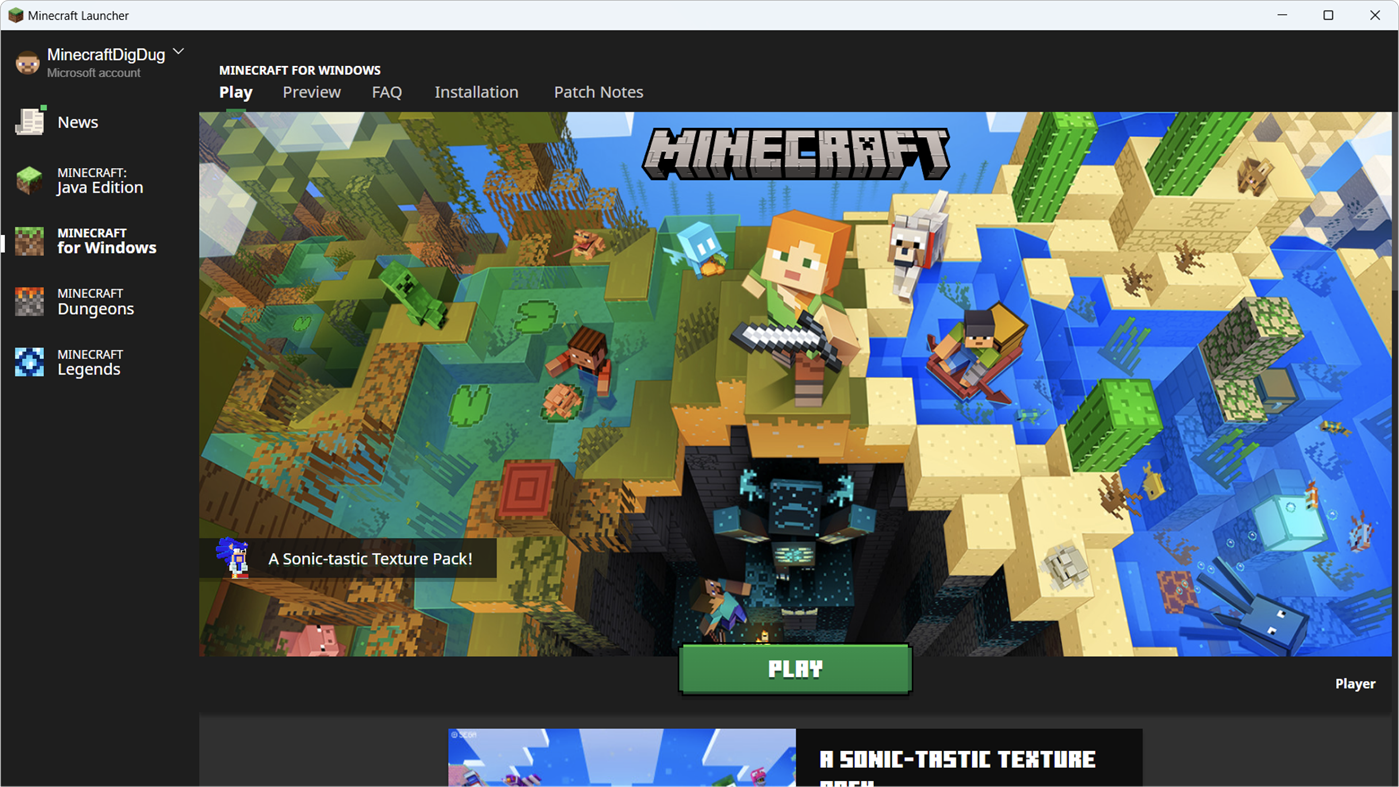Screen dimensions: 1399x787
Task: Click the Minecraft Launcher icon in title bar
Action: [14, 15]
